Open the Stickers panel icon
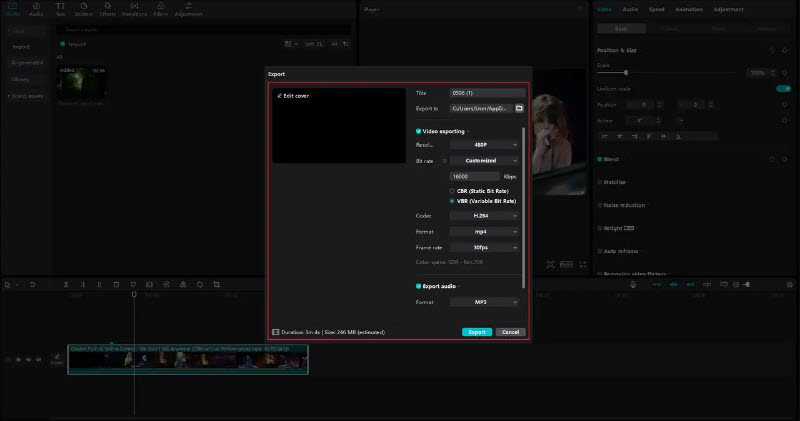 83,8
